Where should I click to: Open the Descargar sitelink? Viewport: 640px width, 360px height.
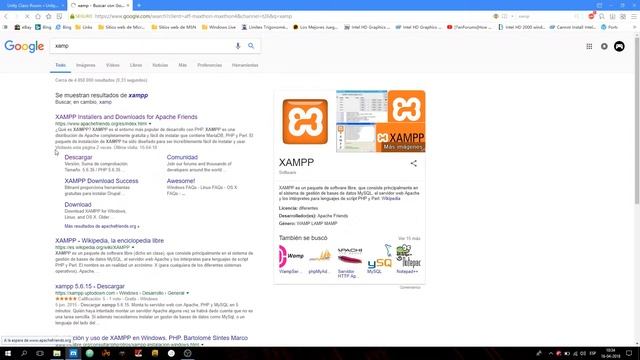pos(78,157)
